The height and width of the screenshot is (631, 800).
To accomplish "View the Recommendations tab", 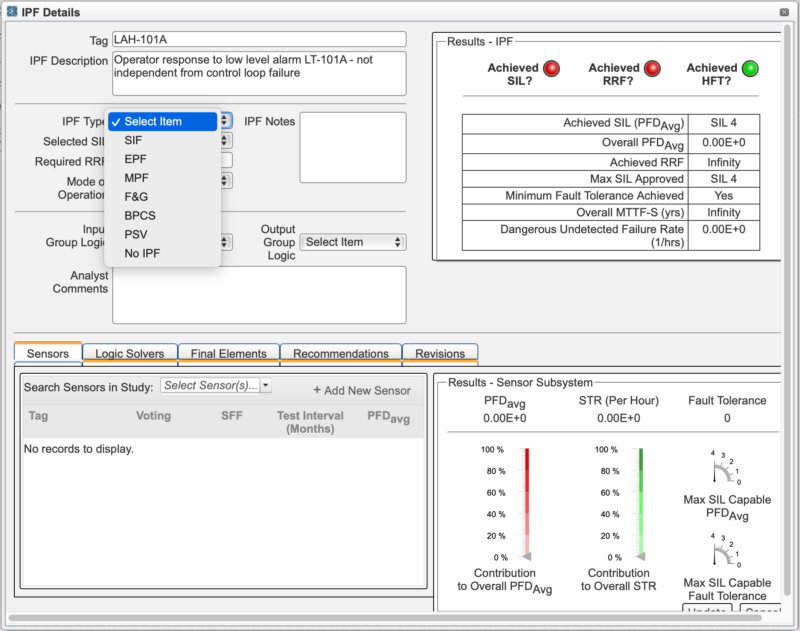I will [340, 353].
